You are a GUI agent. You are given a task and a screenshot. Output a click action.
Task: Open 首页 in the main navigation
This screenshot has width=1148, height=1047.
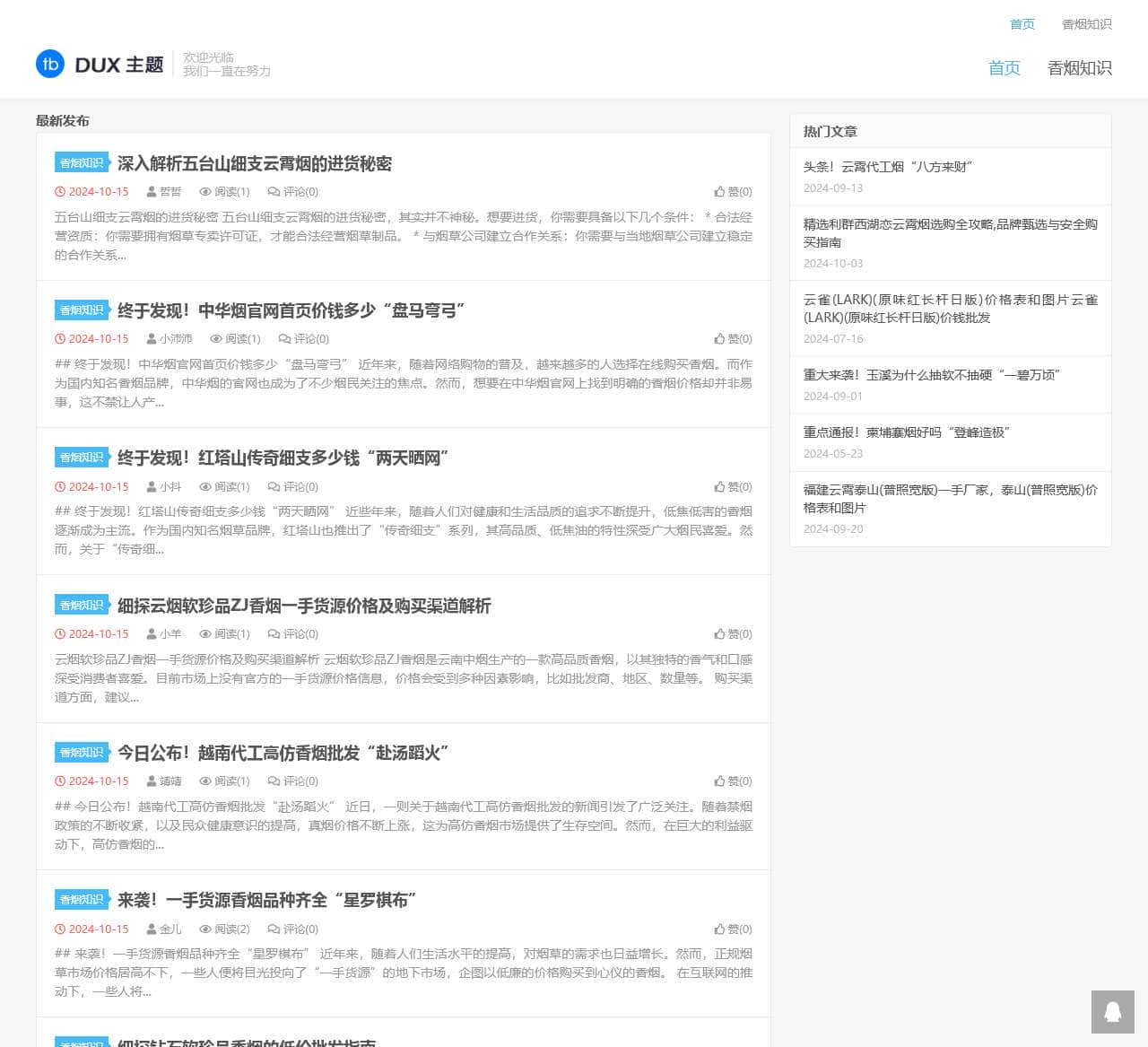(x=1004, y=68)
